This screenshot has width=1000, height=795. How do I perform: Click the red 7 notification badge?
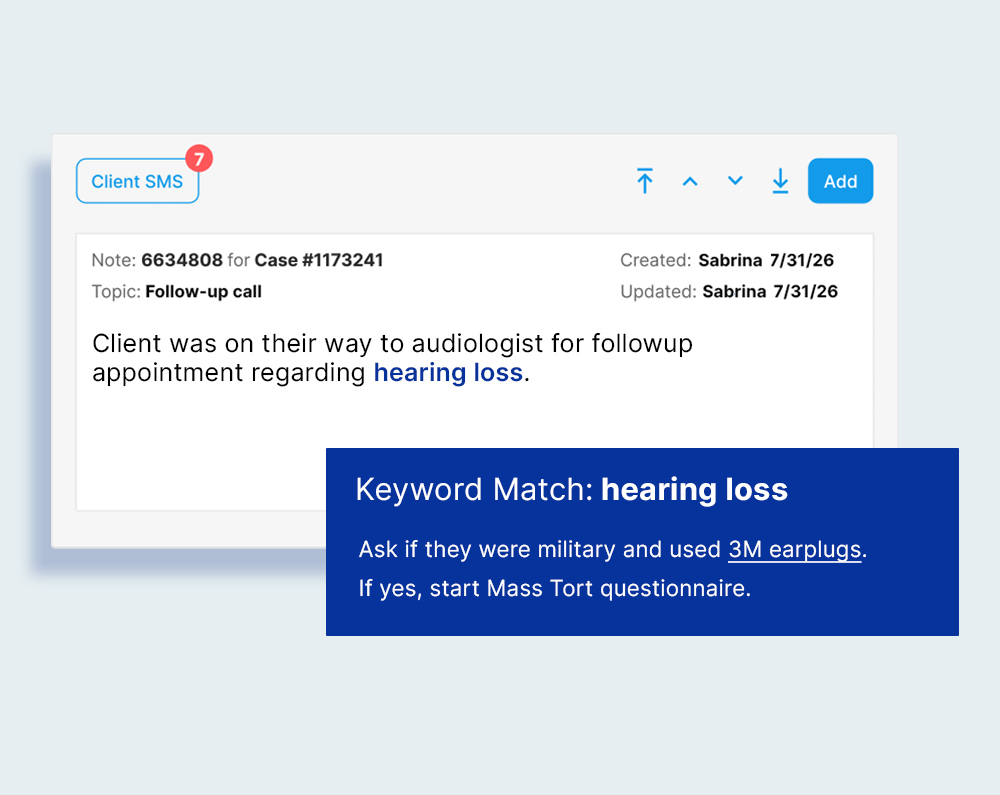[199, 158]
